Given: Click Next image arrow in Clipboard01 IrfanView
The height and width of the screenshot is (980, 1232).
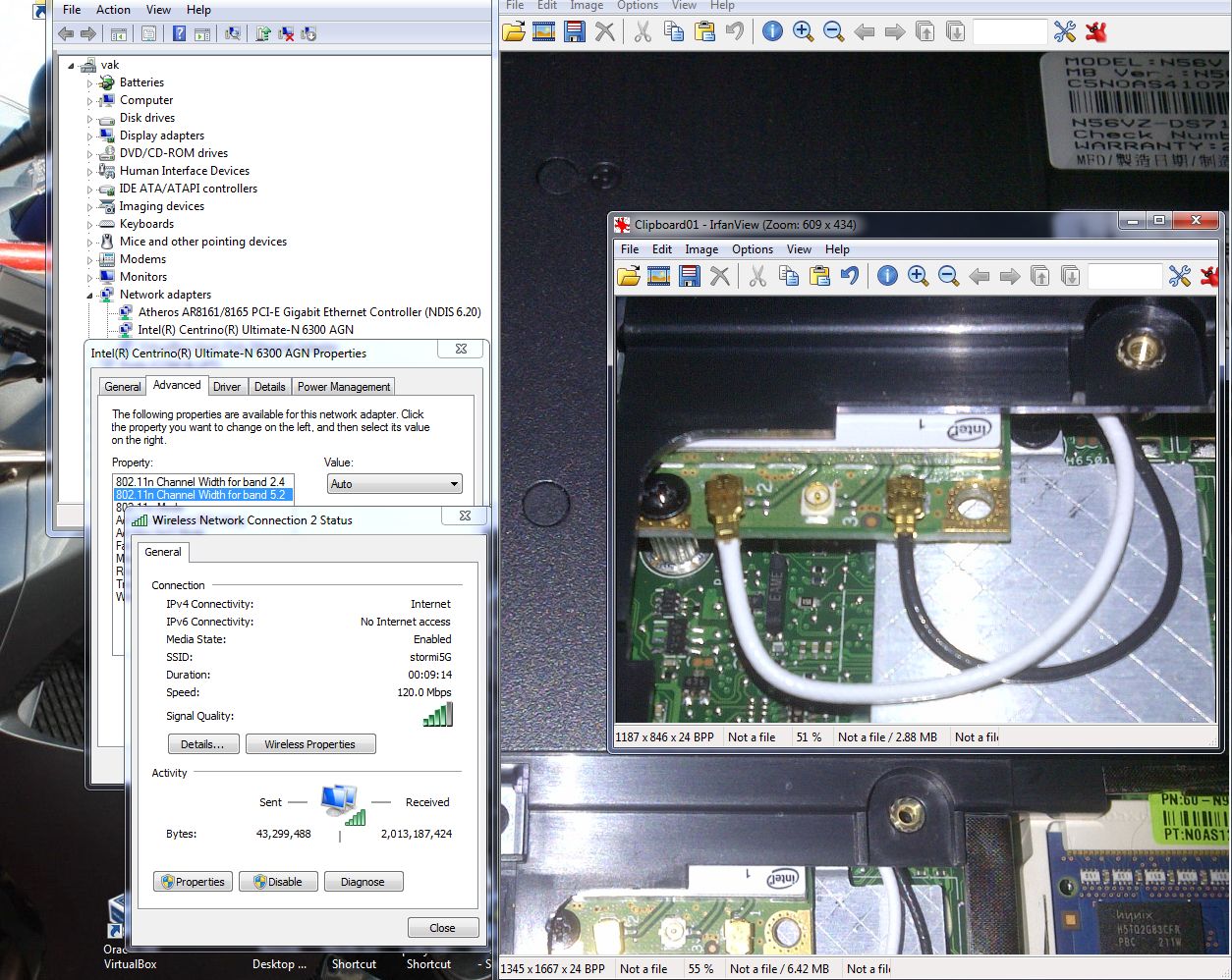Looking at the screenshot, I should tap(1010, 276).
